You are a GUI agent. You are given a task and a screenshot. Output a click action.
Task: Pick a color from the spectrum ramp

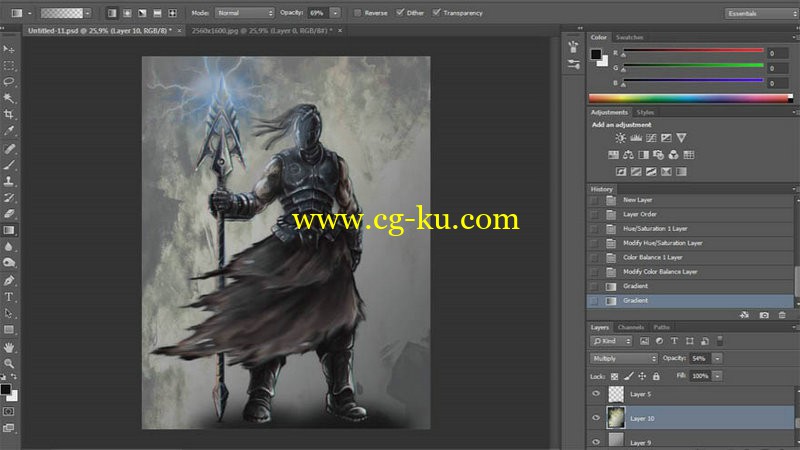click(691, 98)
